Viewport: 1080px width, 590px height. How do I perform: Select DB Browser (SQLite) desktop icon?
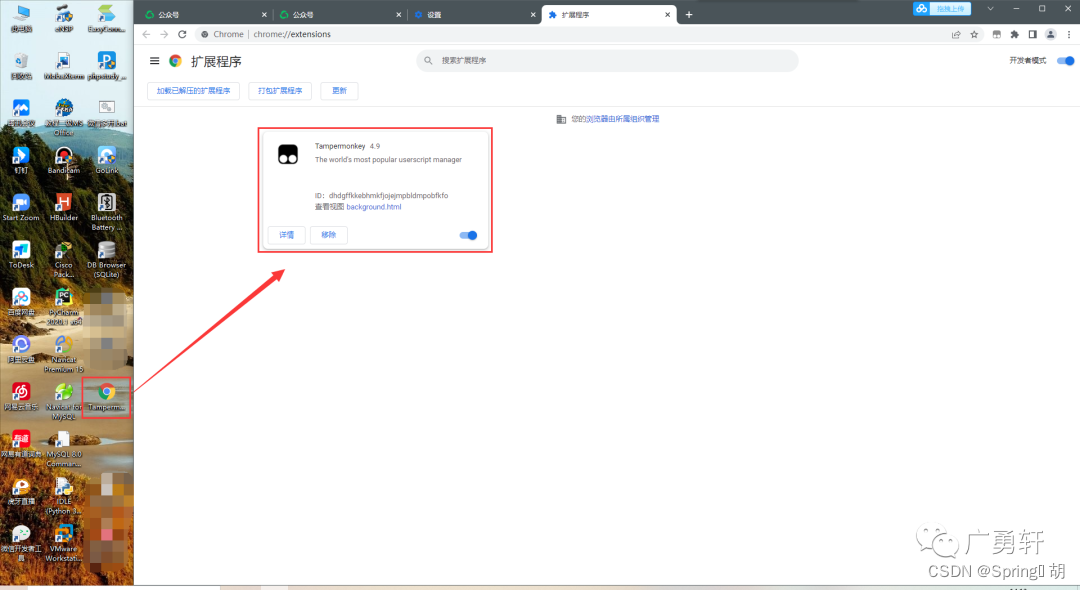coord(107,259)
